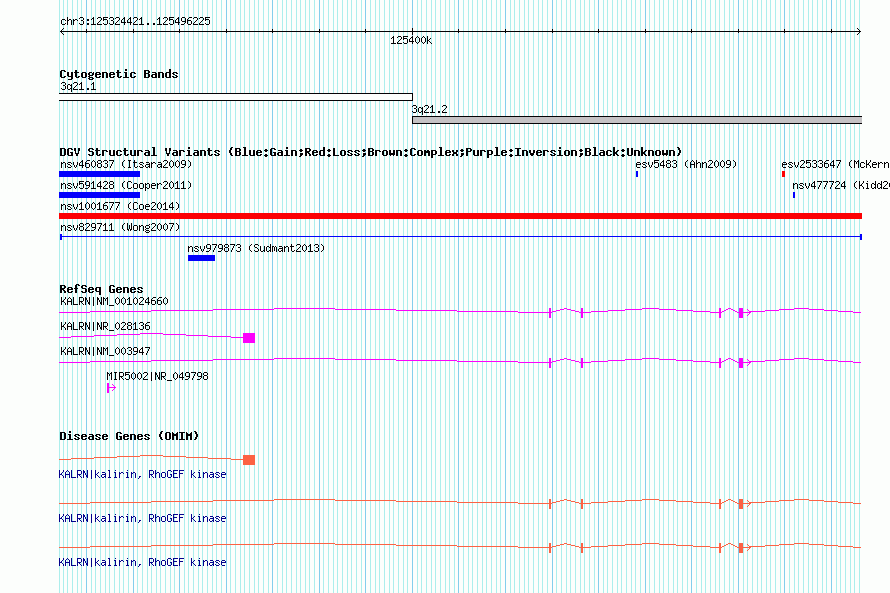Click the KALRN|NM_003947 transcript label

[x=105, y=351]
